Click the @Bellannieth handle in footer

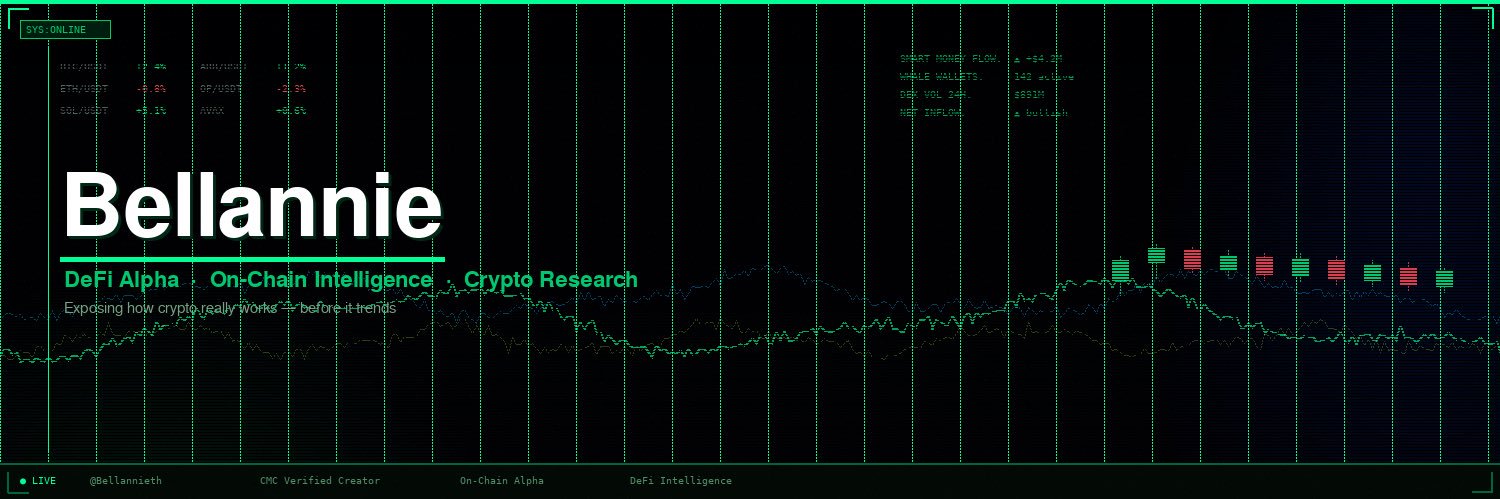pyautogui.click(x=126, y=481)
